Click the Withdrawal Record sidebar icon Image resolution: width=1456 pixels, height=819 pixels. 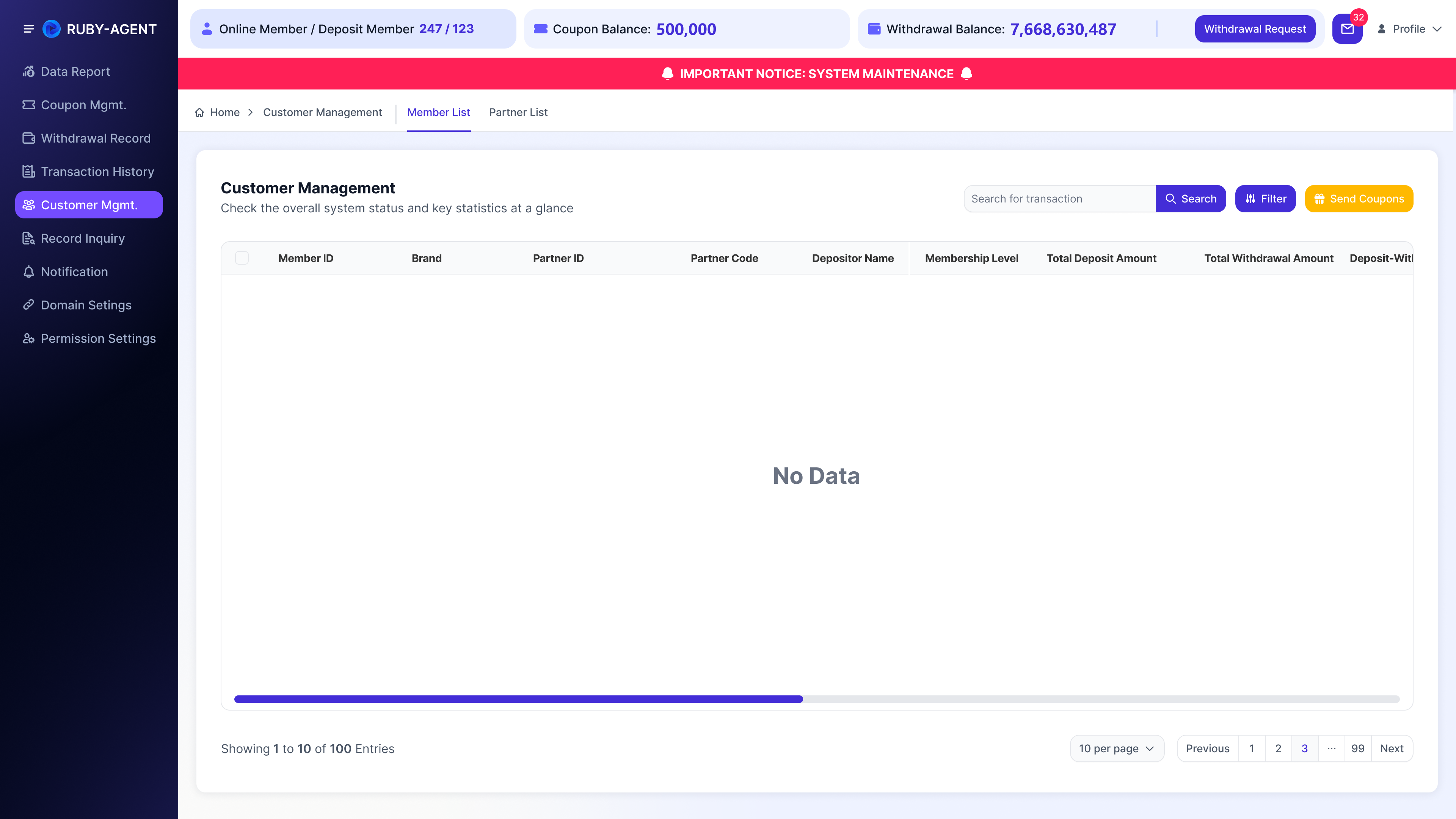[x=29, y=138]
